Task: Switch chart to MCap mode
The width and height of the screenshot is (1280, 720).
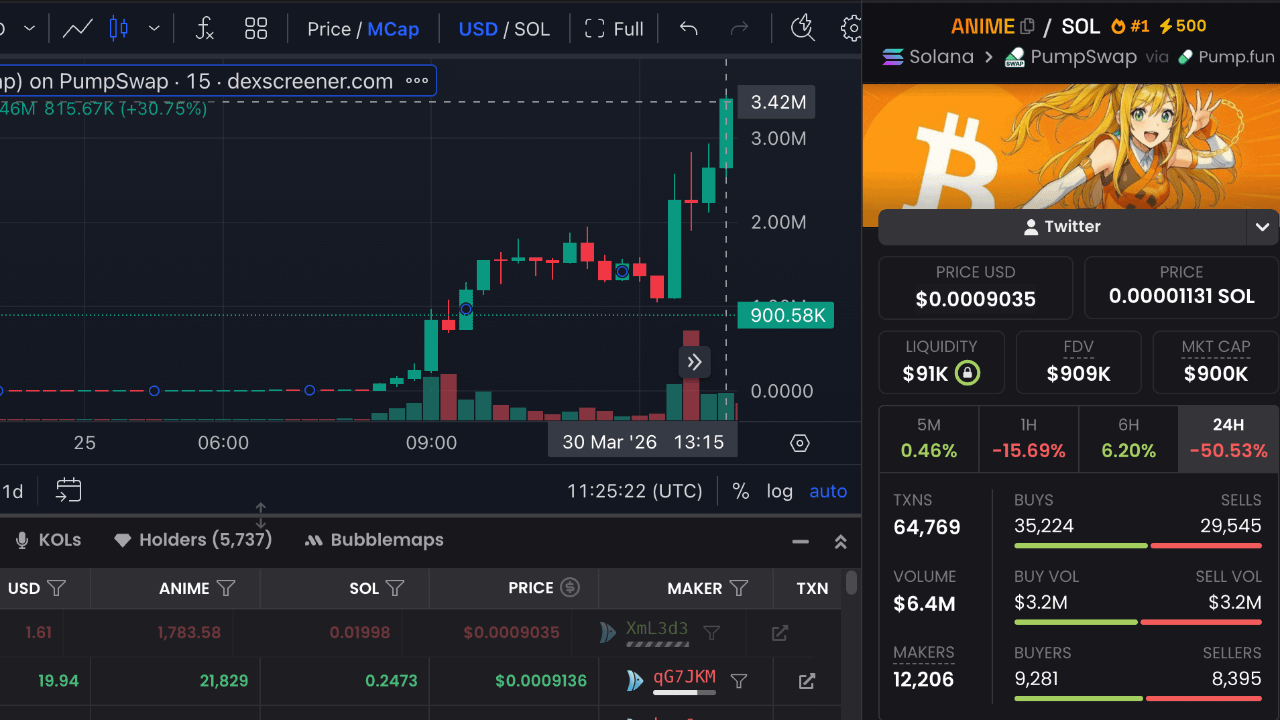Action: point(393,29)
